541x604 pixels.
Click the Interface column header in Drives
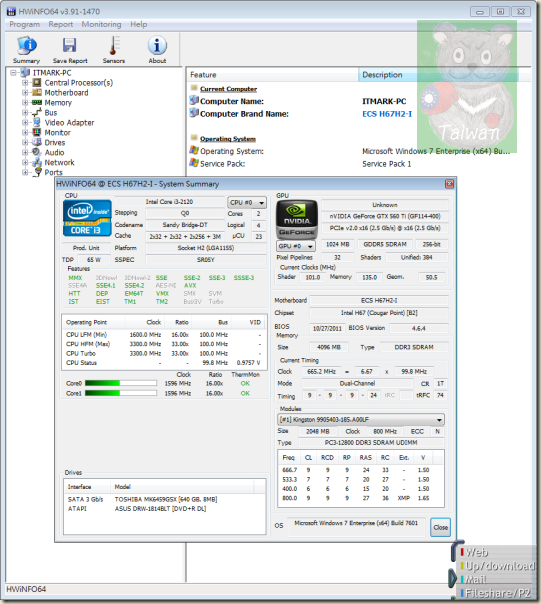coord(87,487)
